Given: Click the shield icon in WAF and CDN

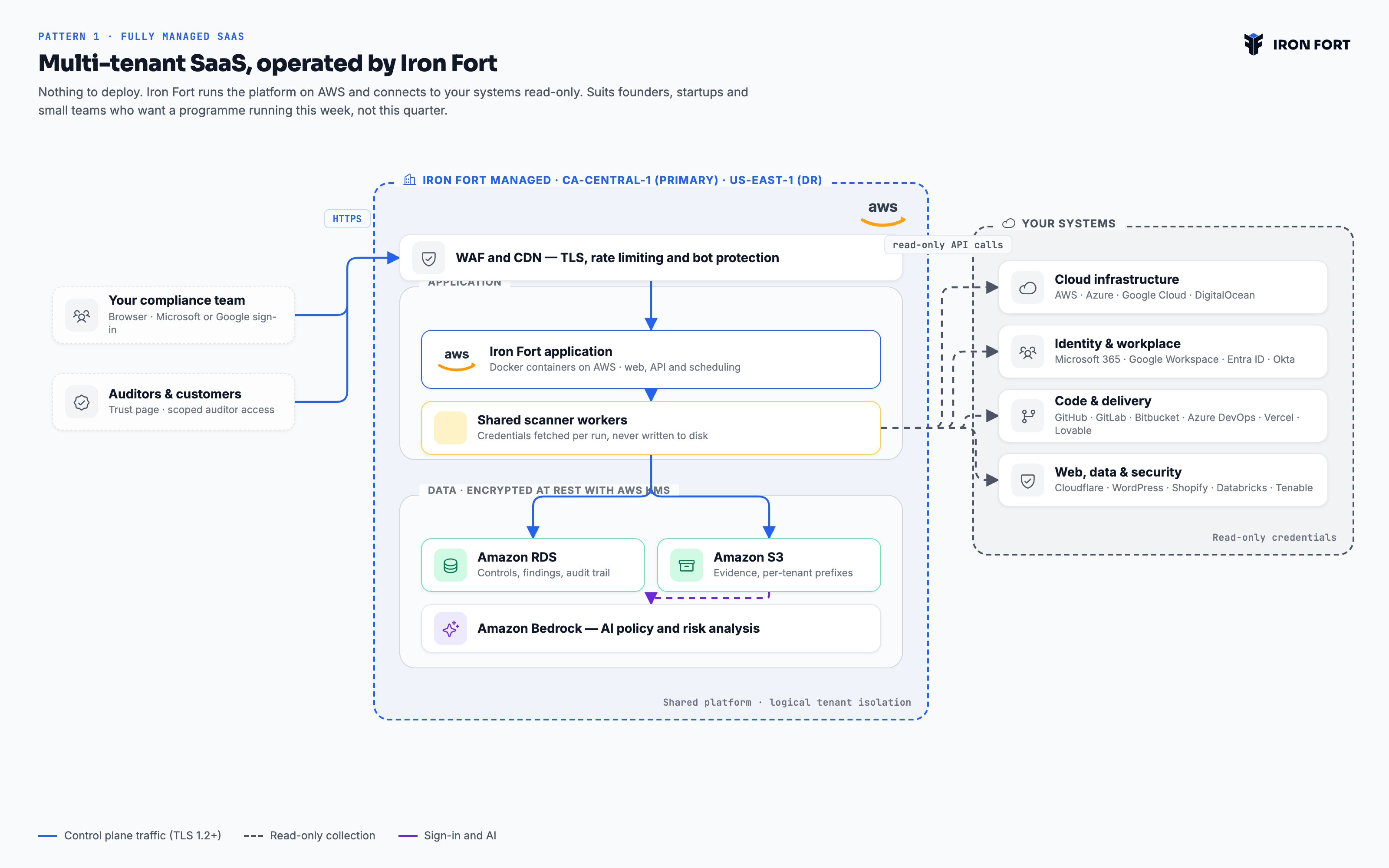Looking at the screenshot, I should [429, 258].
